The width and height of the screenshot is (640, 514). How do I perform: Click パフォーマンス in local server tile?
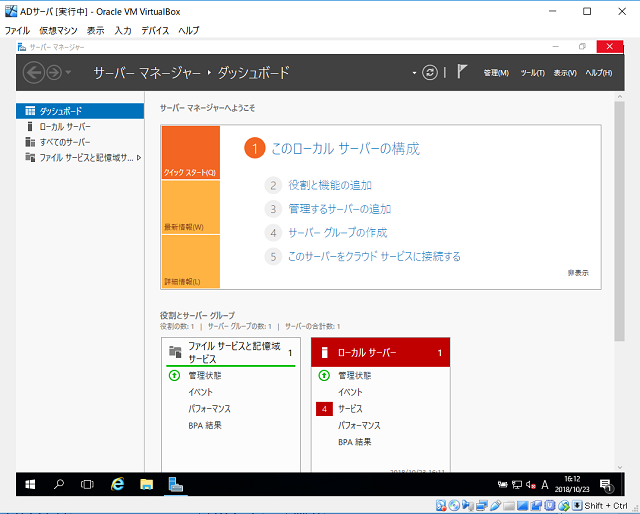(x=359, y=425)
